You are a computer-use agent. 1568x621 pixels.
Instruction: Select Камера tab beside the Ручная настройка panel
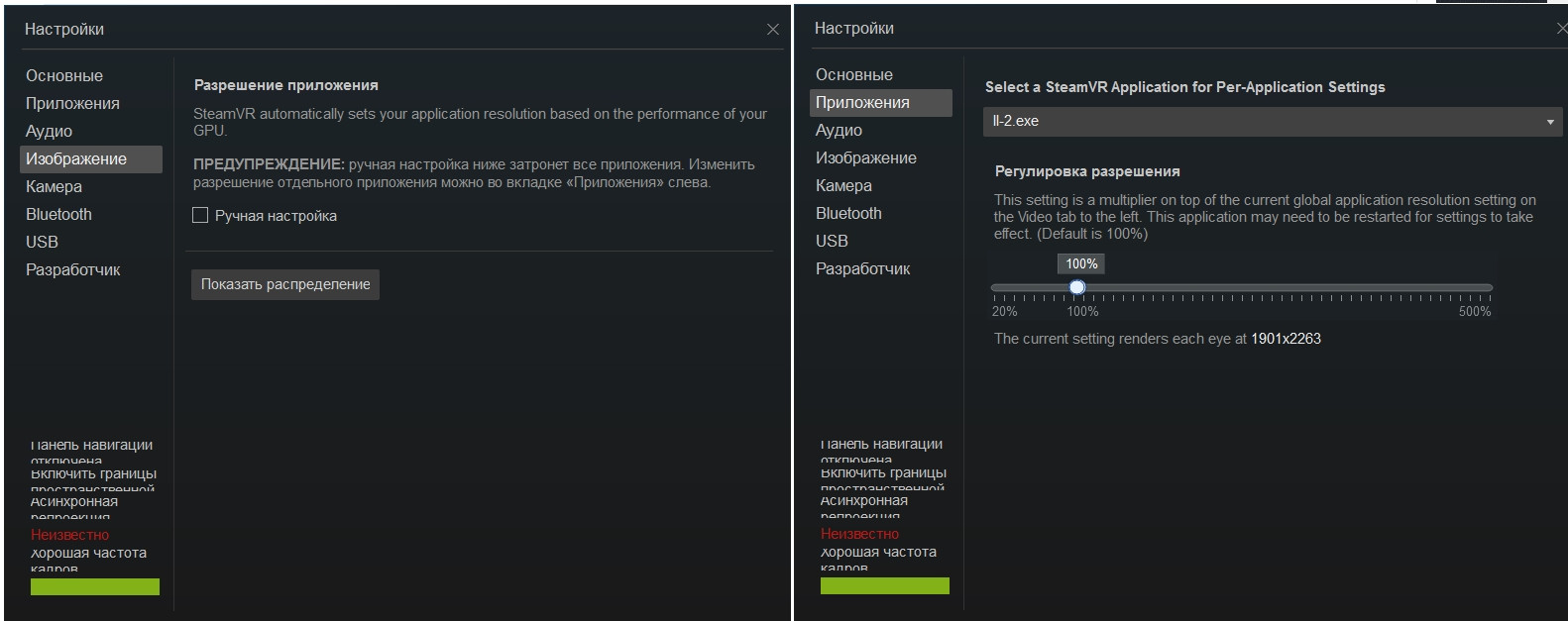tap(55, 187)
